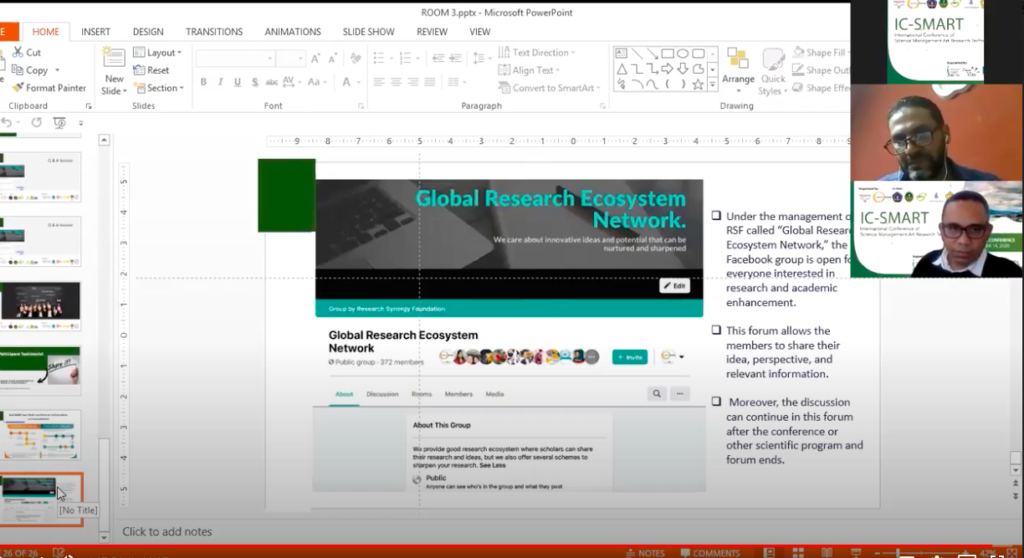Select the Format Painter tool

click(49, 88)
